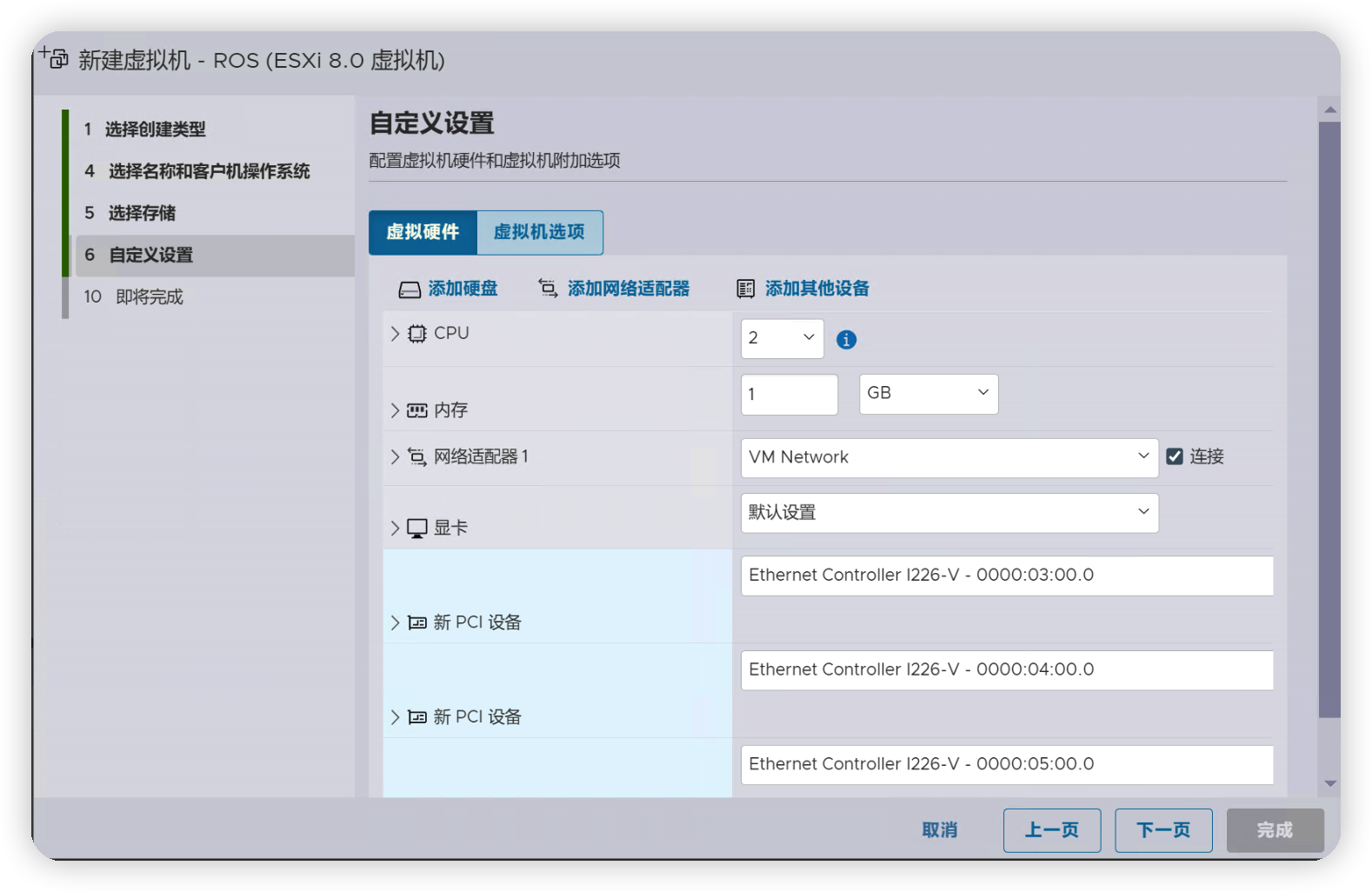The width and height of the screenshot is (1372, 892).
Task: Click the new virtual machine title icon
Action: tap(54, 58)
